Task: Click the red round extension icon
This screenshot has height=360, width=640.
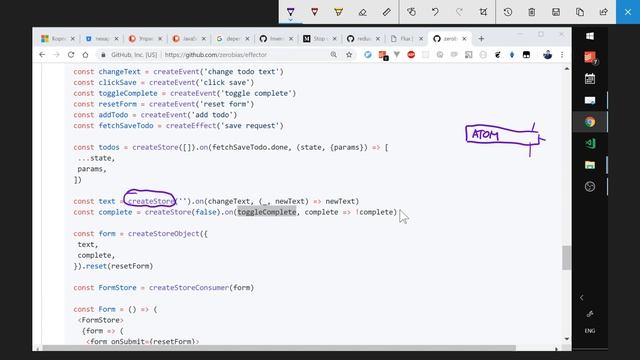Action: click(x=411, y=55)
